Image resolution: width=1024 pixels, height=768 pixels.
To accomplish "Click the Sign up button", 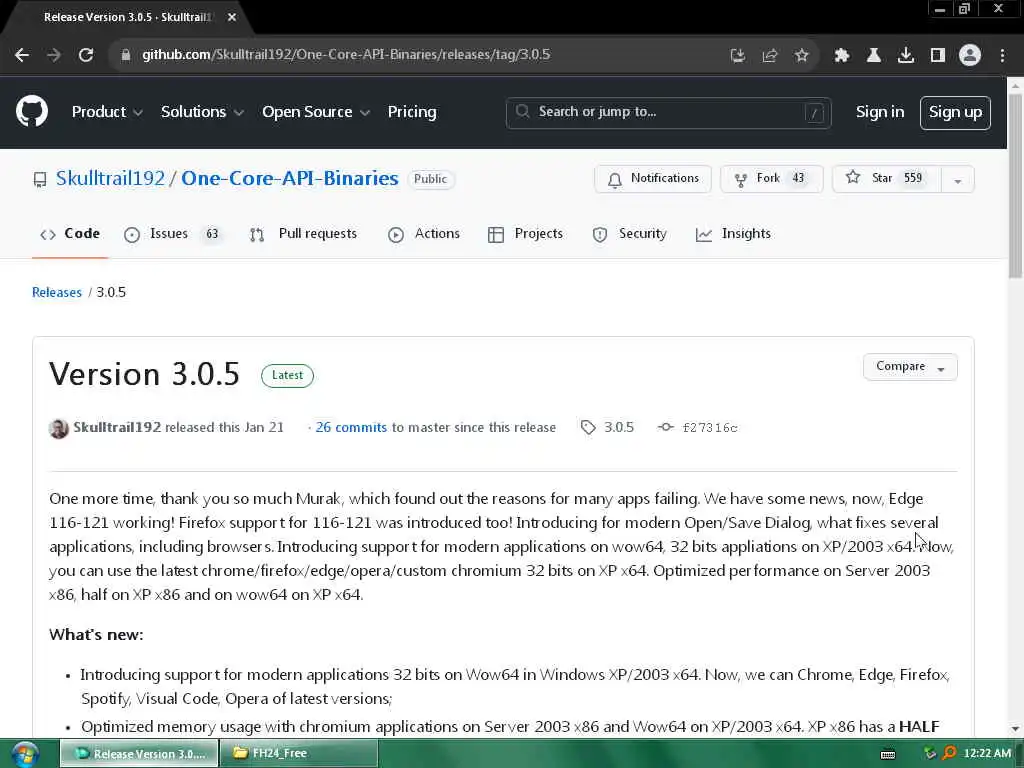I will tap(955, 112).
